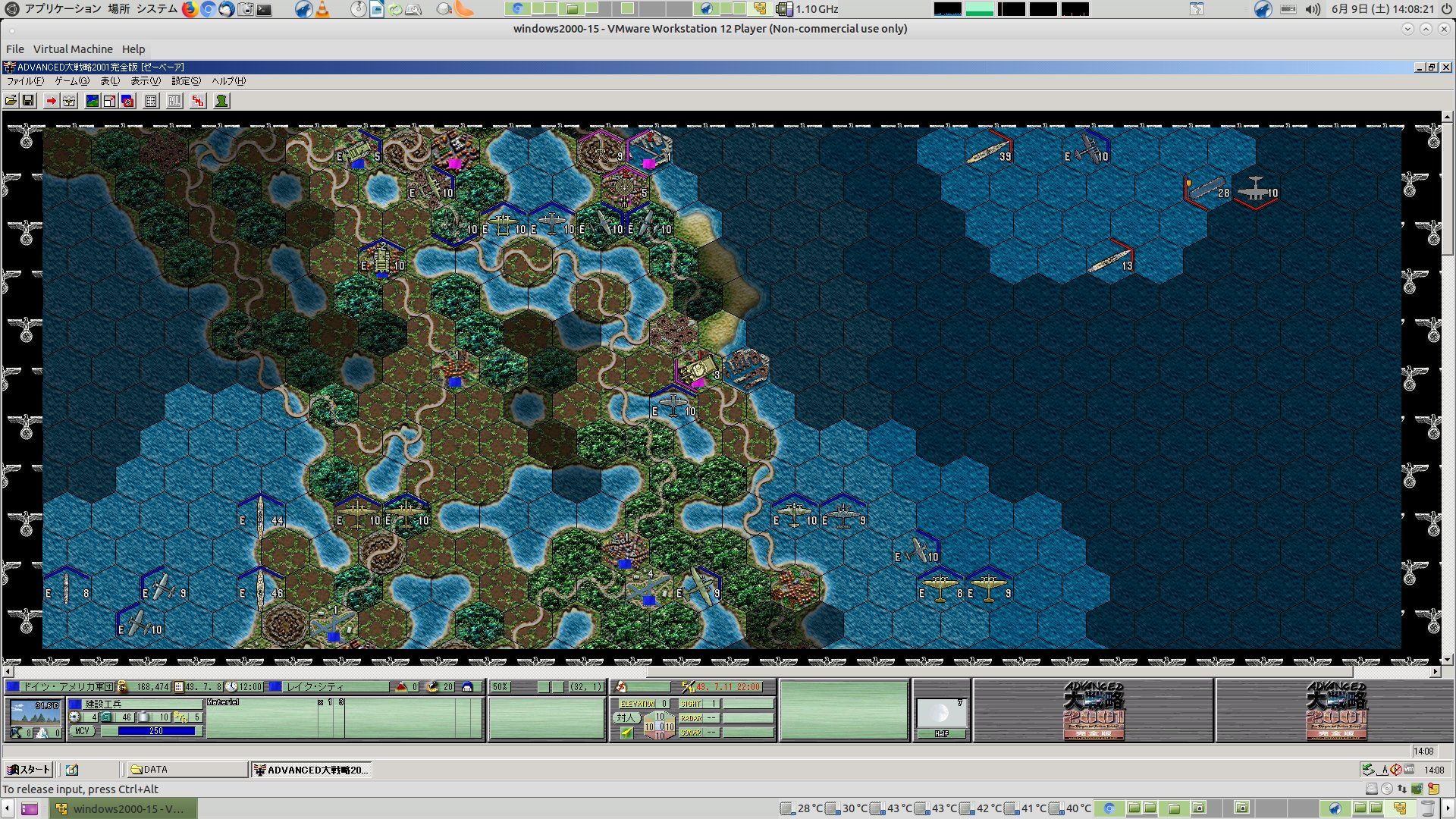
Task: Click the grid table toolbar icon
Action: tap(151, 101)
